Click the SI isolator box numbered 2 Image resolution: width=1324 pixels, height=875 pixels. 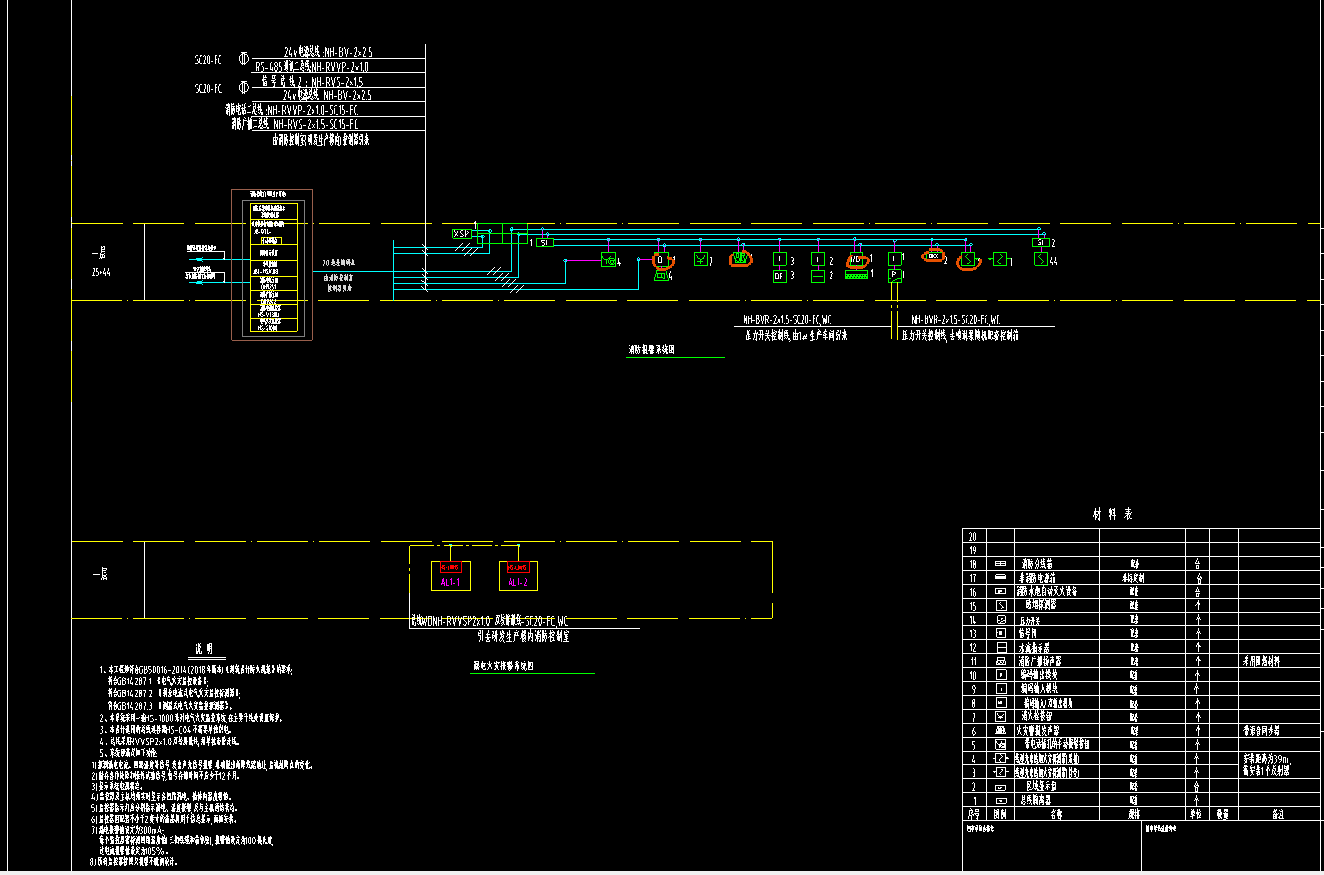point(1040,242)
